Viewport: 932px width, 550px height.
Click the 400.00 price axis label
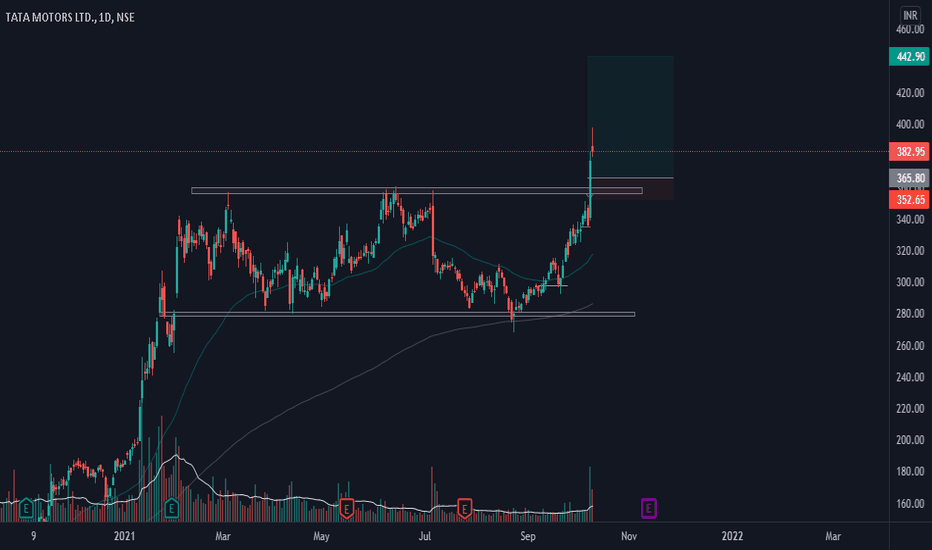[x=910, y=124]
